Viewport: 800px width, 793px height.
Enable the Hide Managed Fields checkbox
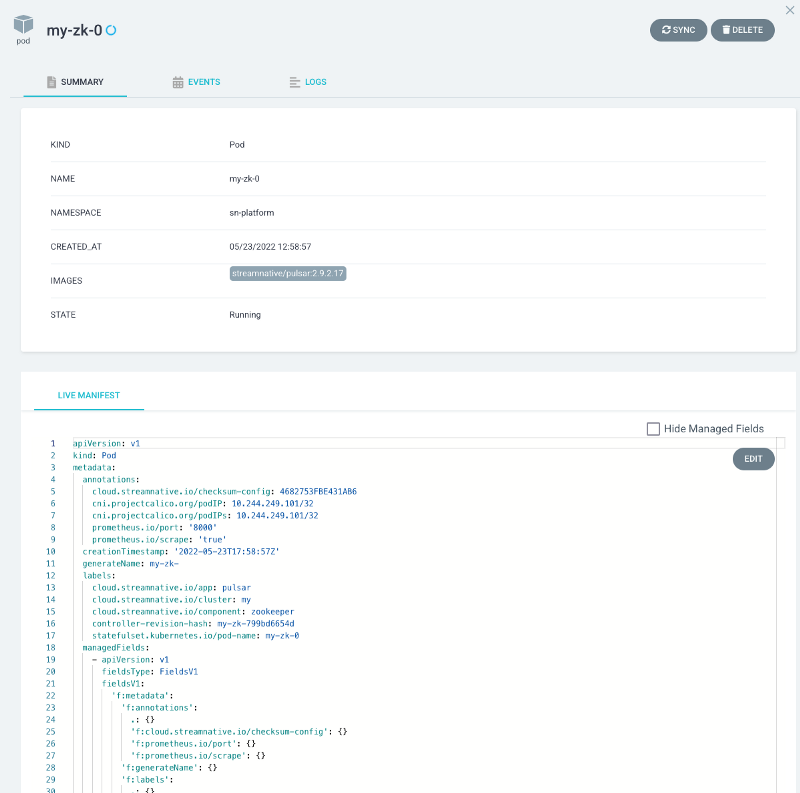(653, 429)
